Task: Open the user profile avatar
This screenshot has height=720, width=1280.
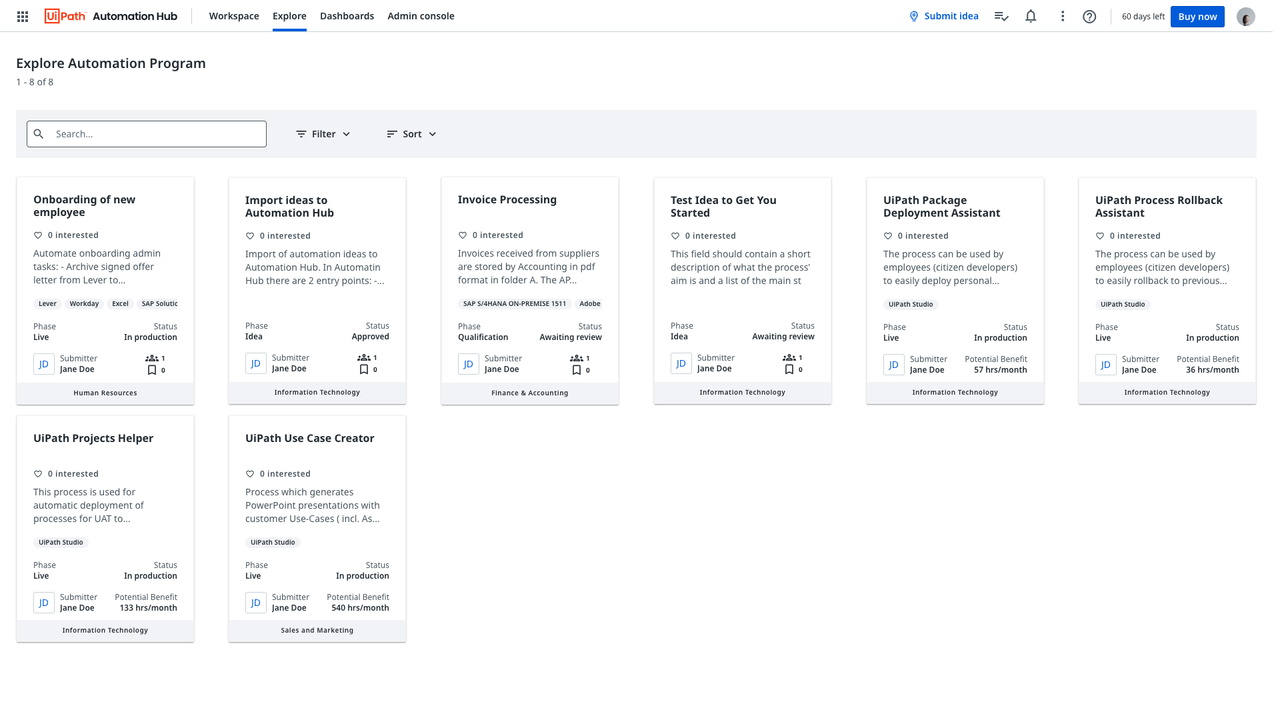Action: (1245, 17)
